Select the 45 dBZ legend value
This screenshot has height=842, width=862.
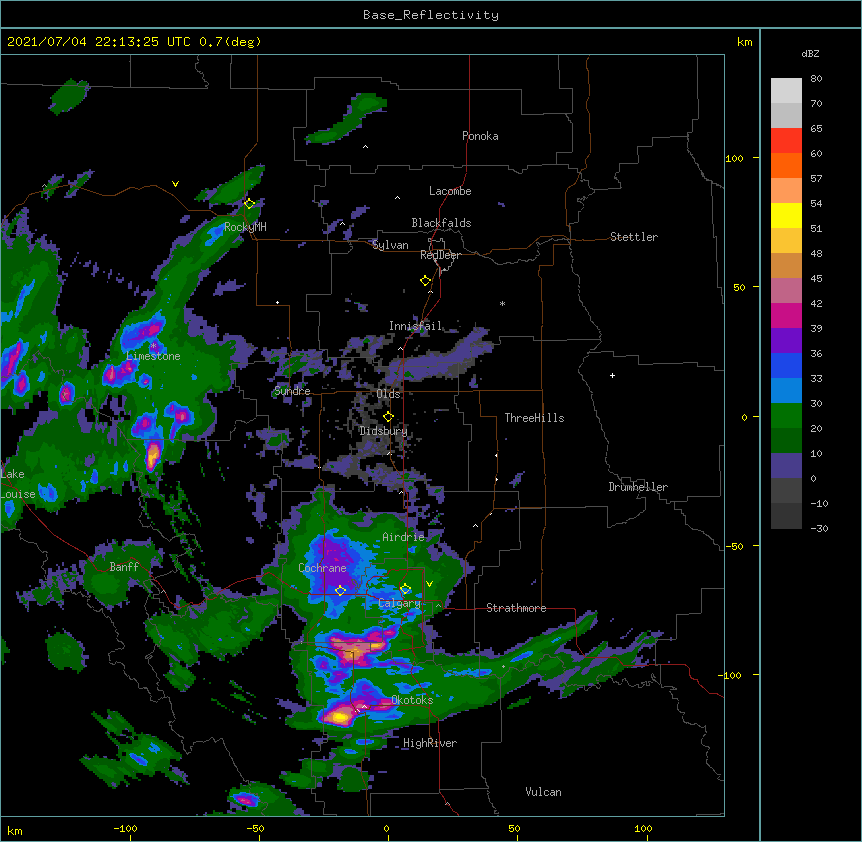coord(816,278)
